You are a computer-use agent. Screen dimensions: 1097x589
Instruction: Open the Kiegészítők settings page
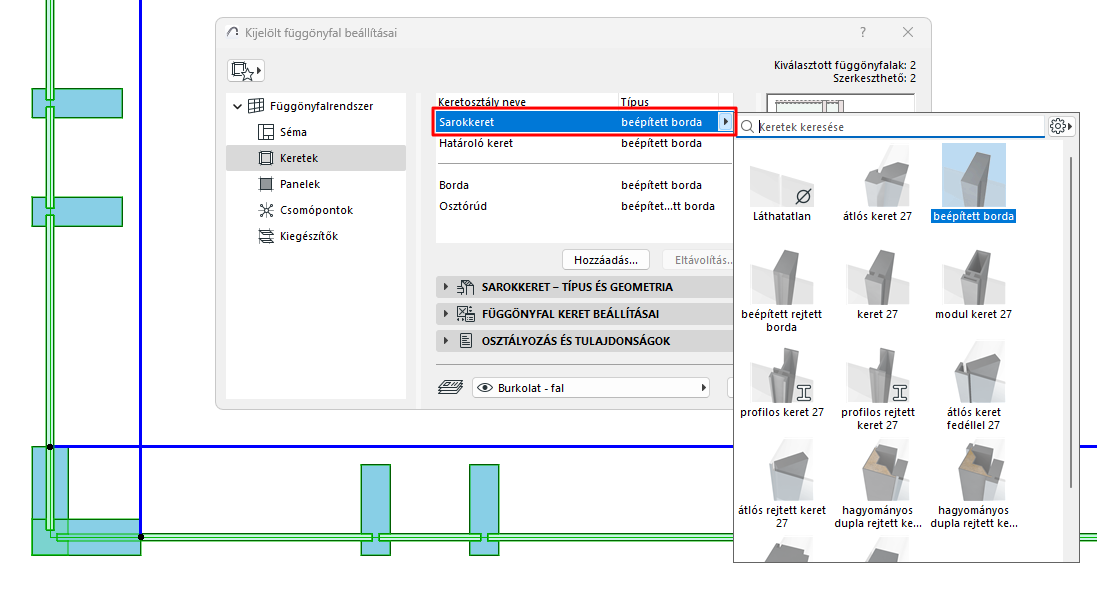(309, 236)
